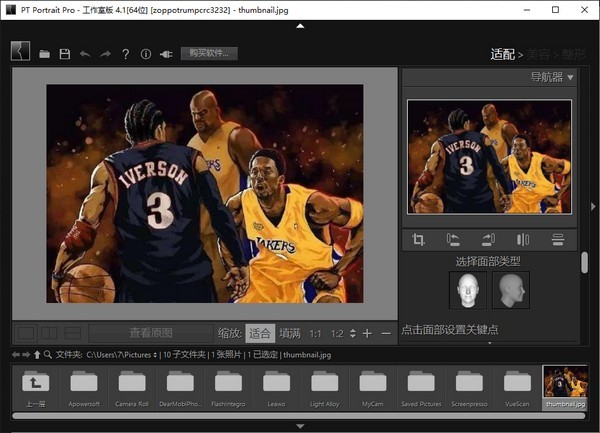Click the flip mirror icon

523,240
